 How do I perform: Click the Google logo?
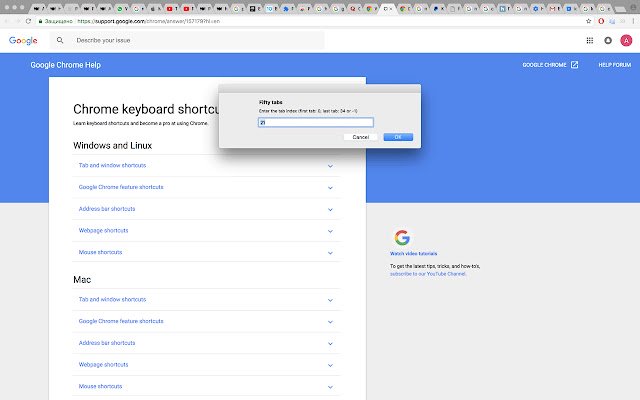[23, 40]
